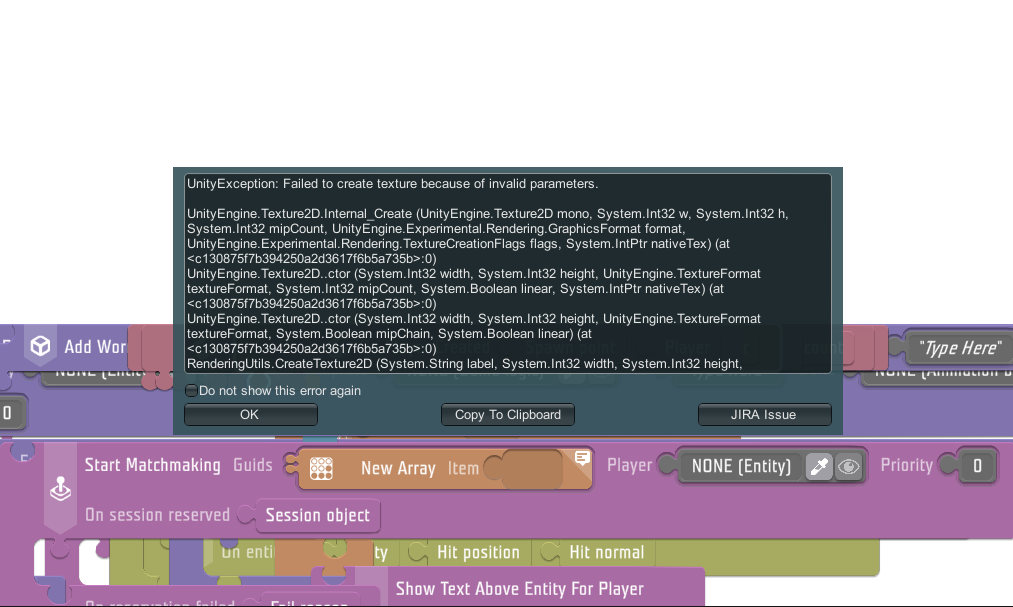
Task: Open the comment icon on New Array block
Action: 582,458
